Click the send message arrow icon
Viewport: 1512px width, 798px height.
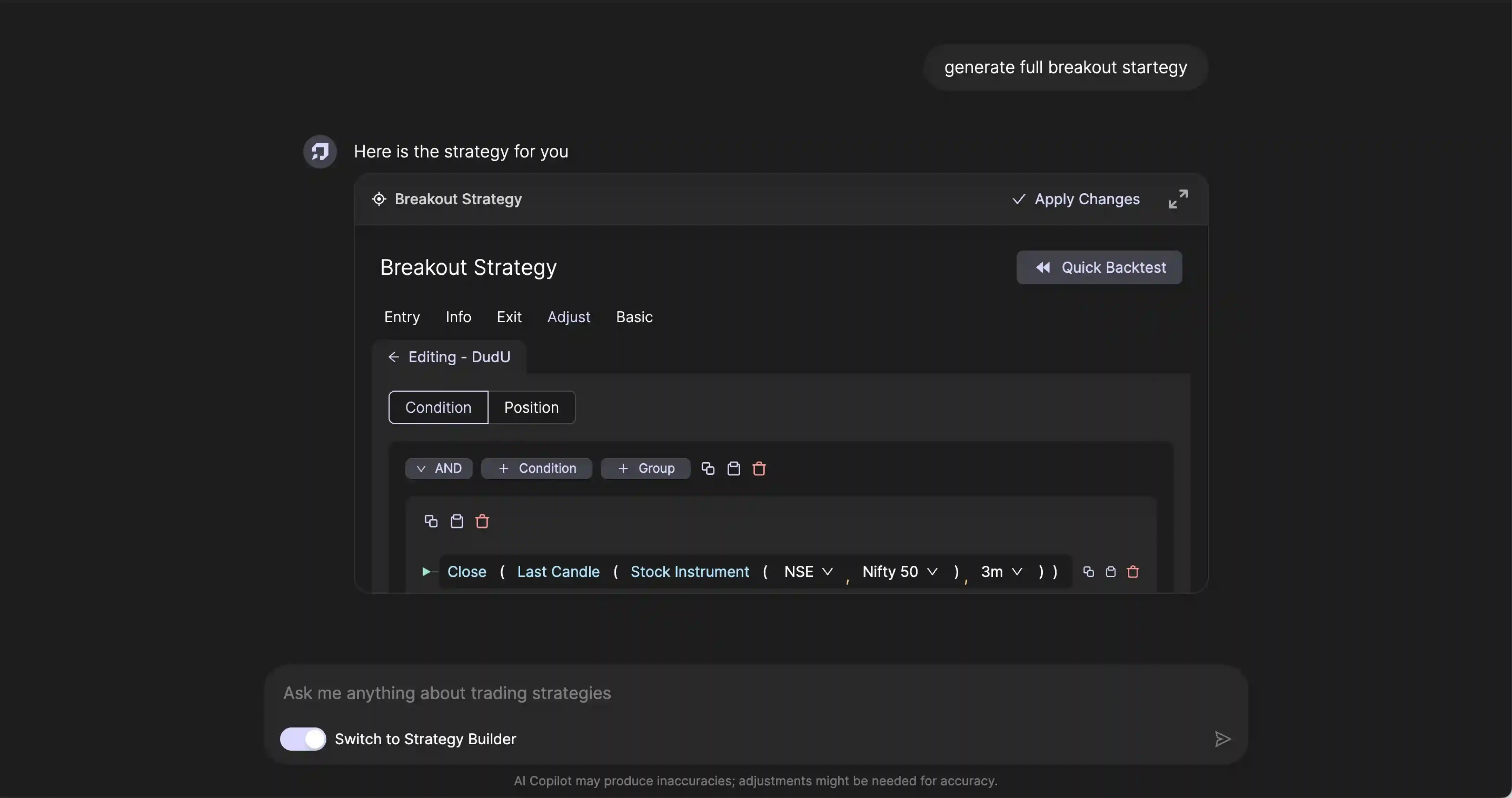coord(1222,739)
